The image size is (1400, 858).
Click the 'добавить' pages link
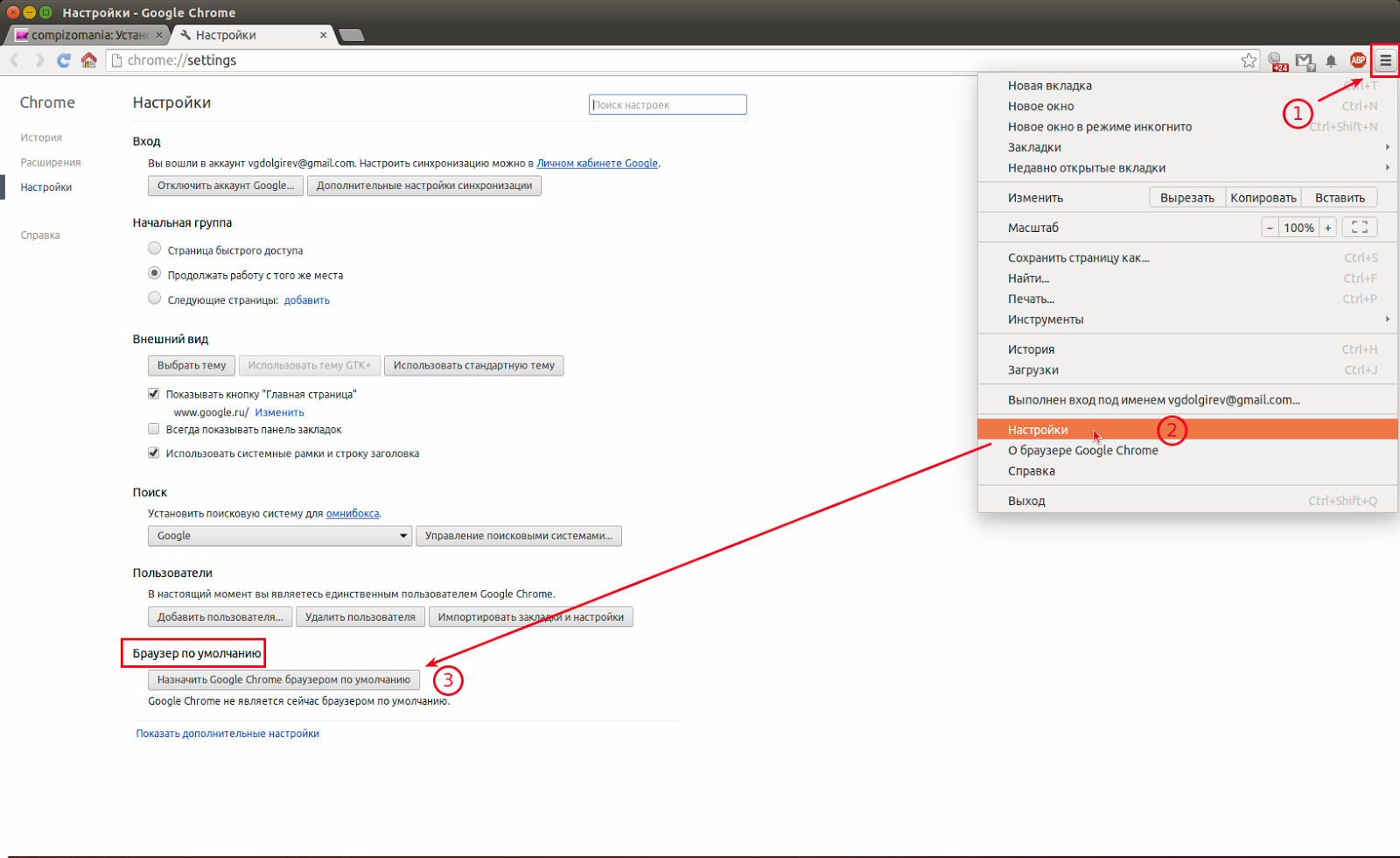tap(307, 300)
